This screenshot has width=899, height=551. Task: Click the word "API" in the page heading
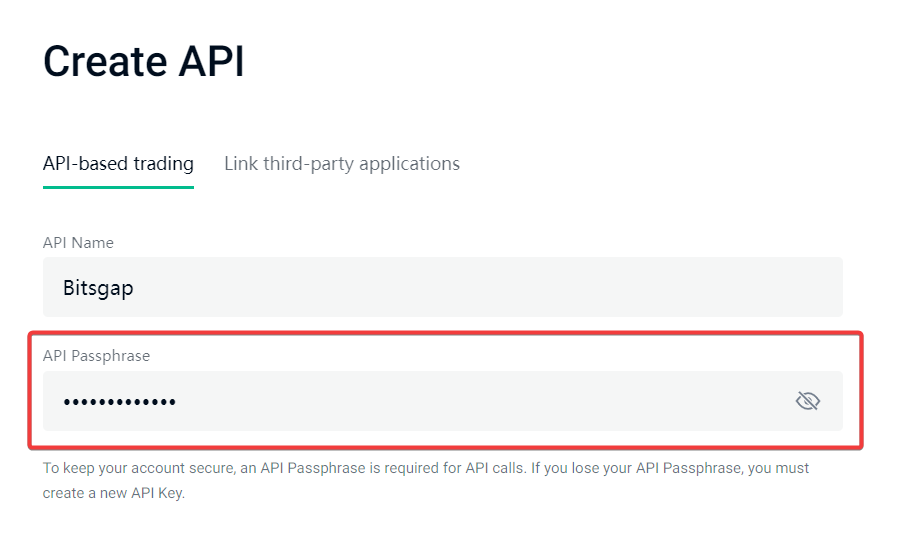click(211, 62)
